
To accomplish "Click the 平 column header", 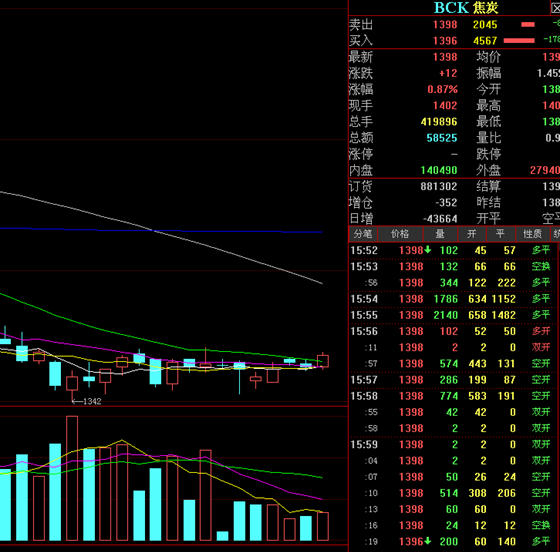I will tap(500, 234).
